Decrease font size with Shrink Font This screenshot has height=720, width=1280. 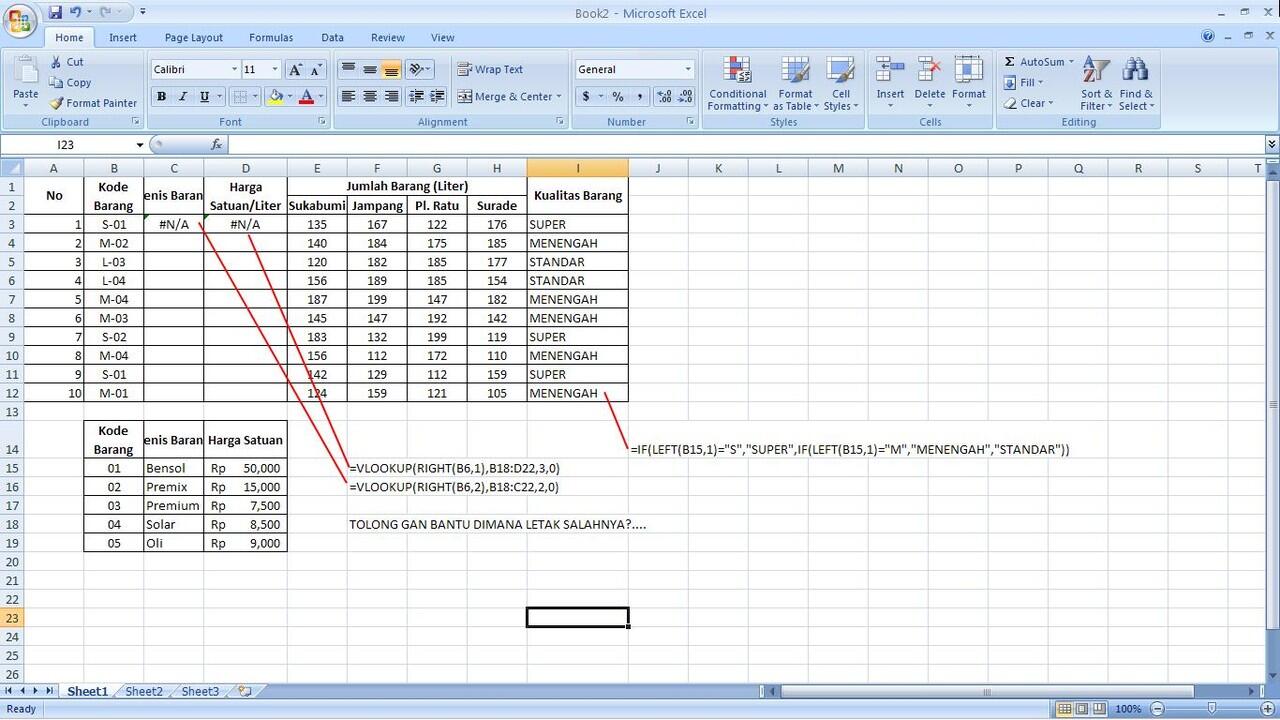click(316, 70)
